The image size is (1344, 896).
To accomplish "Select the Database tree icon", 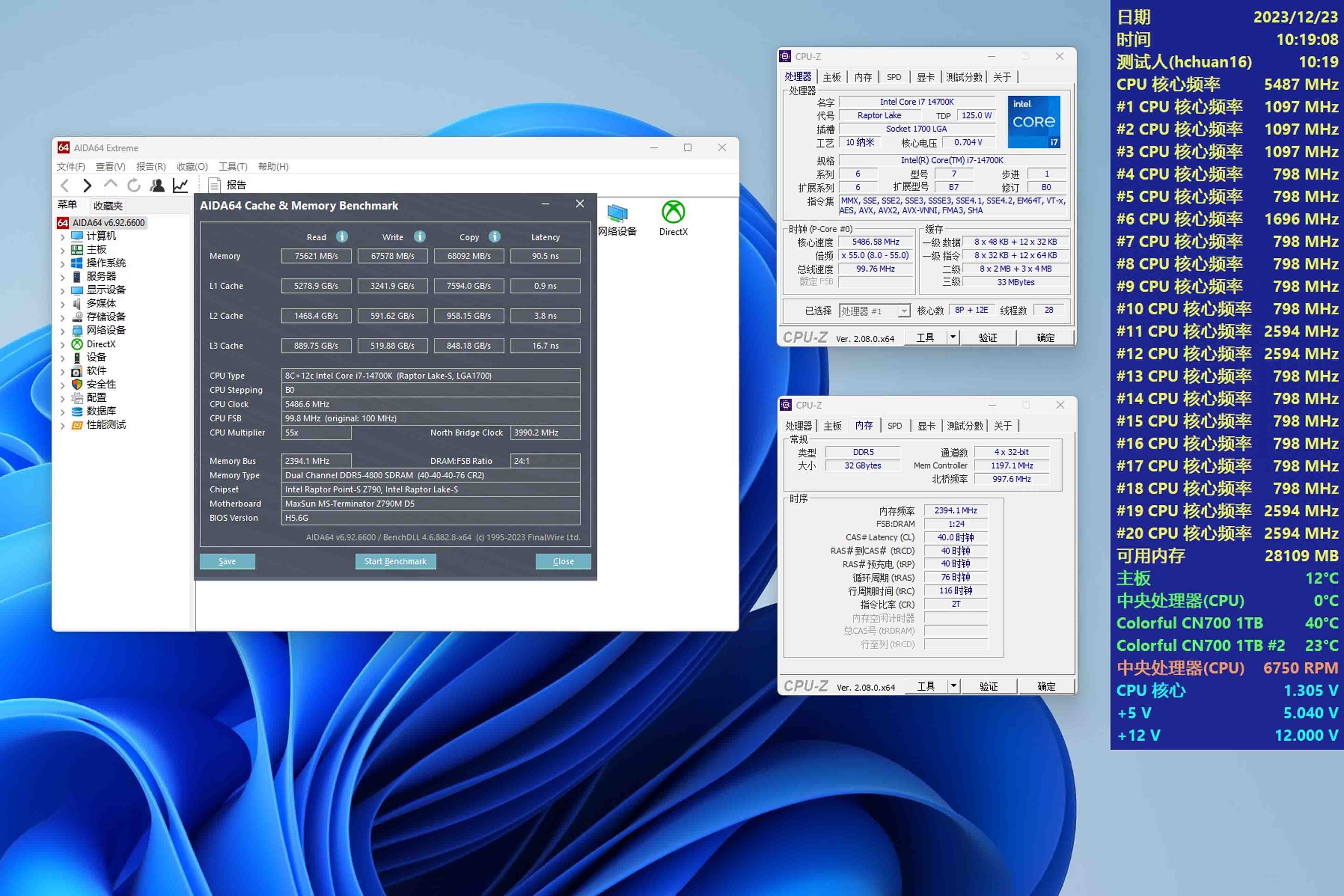I will point(77,411).
